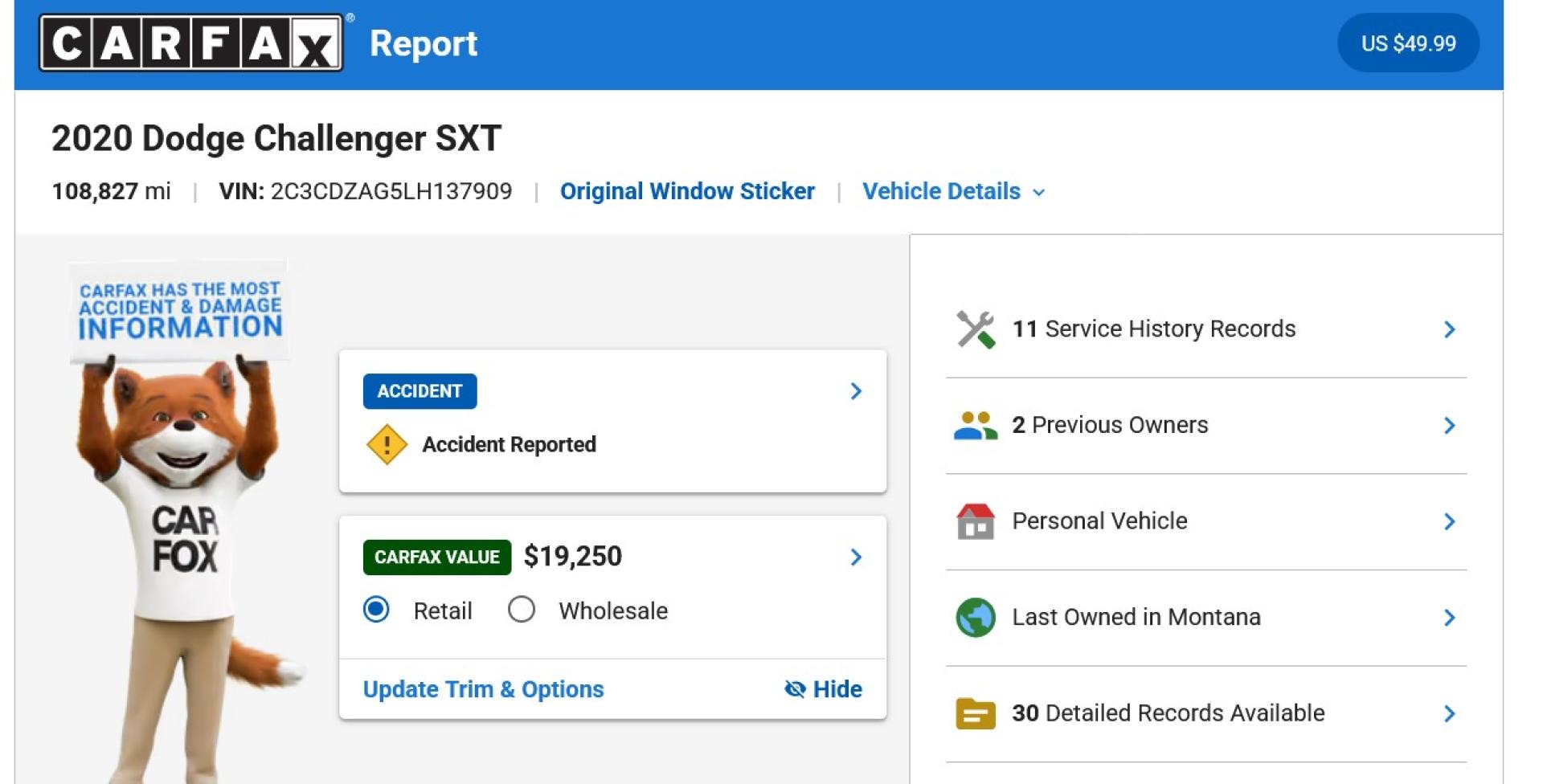Click Hide to conceal the value
1543x784 pixels.
(823, 689)
